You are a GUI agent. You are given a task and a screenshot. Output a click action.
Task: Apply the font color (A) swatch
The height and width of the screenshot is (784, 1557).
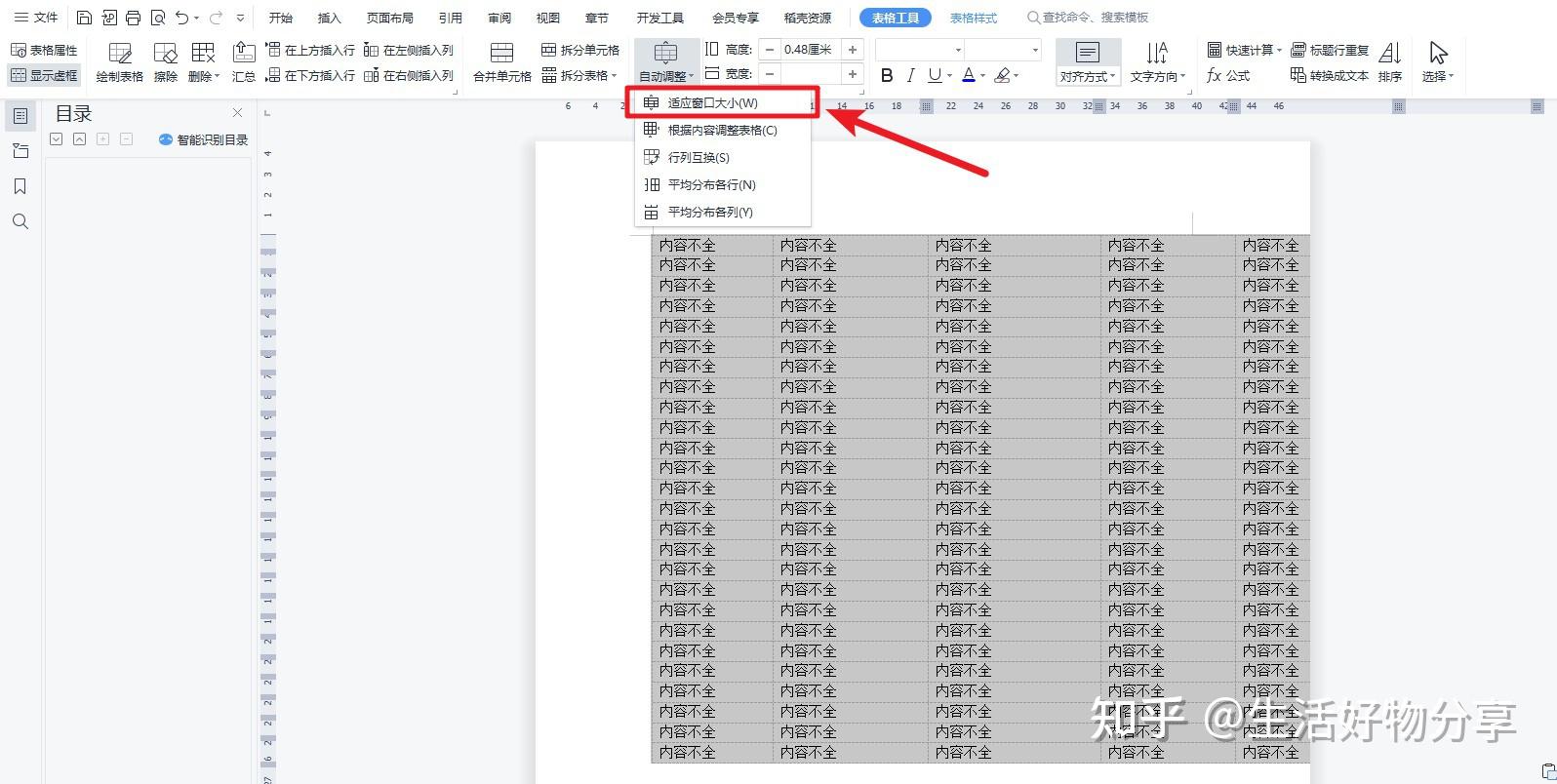(968, 75)
